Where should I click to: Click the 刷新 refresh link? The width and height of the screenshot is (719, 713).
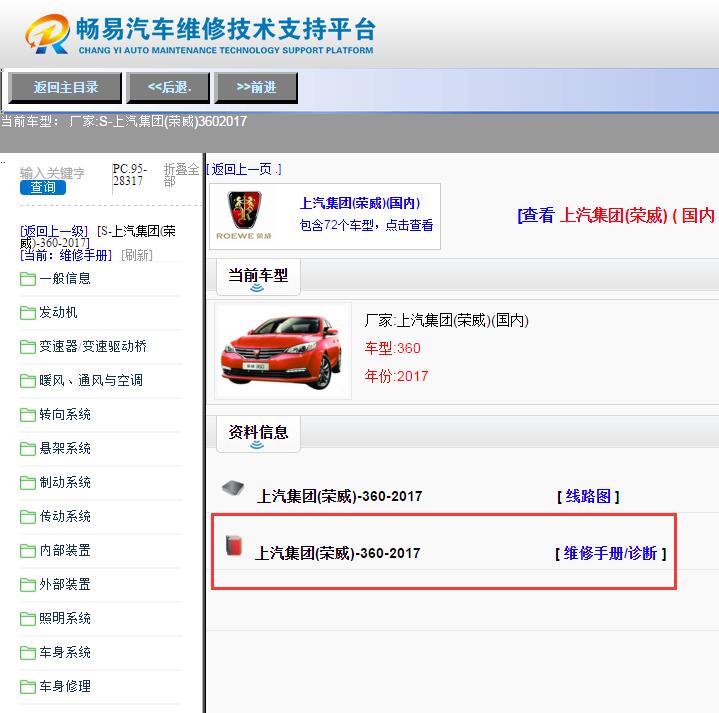coord(137,255)
